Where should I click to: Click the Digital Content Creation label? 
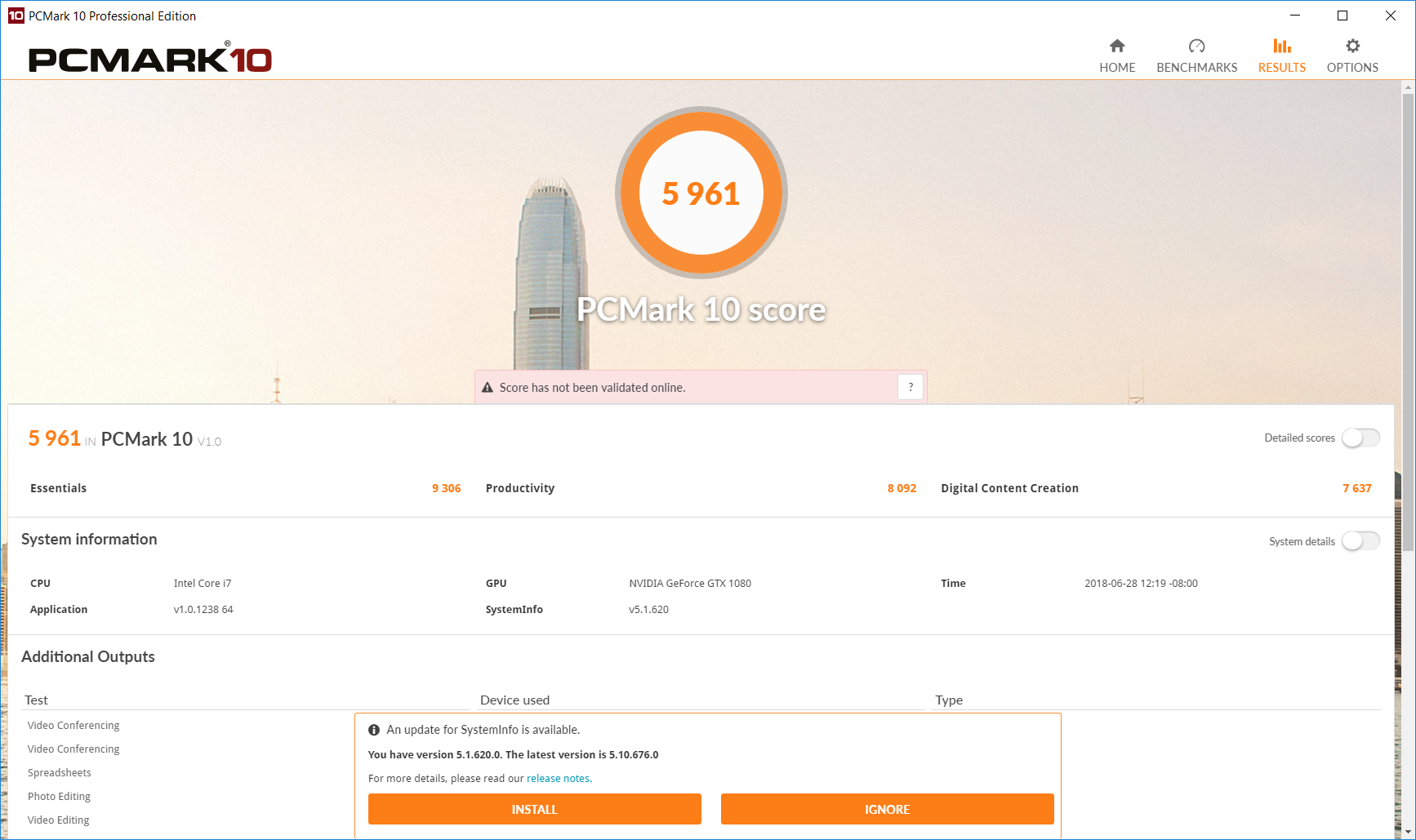(1009, 488)
